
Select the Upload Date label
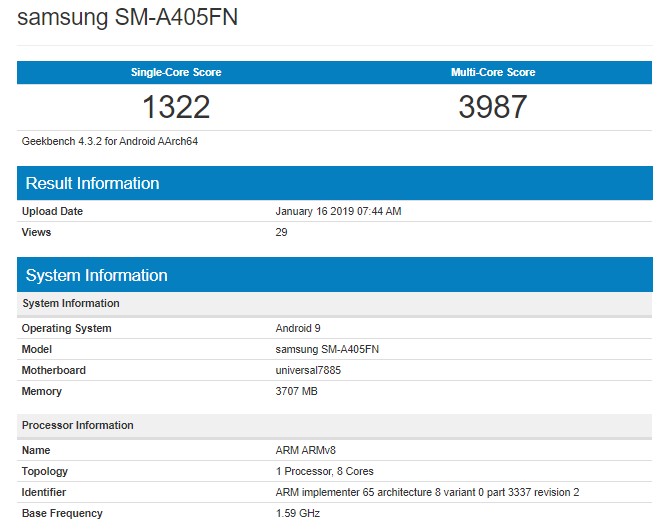52,211
